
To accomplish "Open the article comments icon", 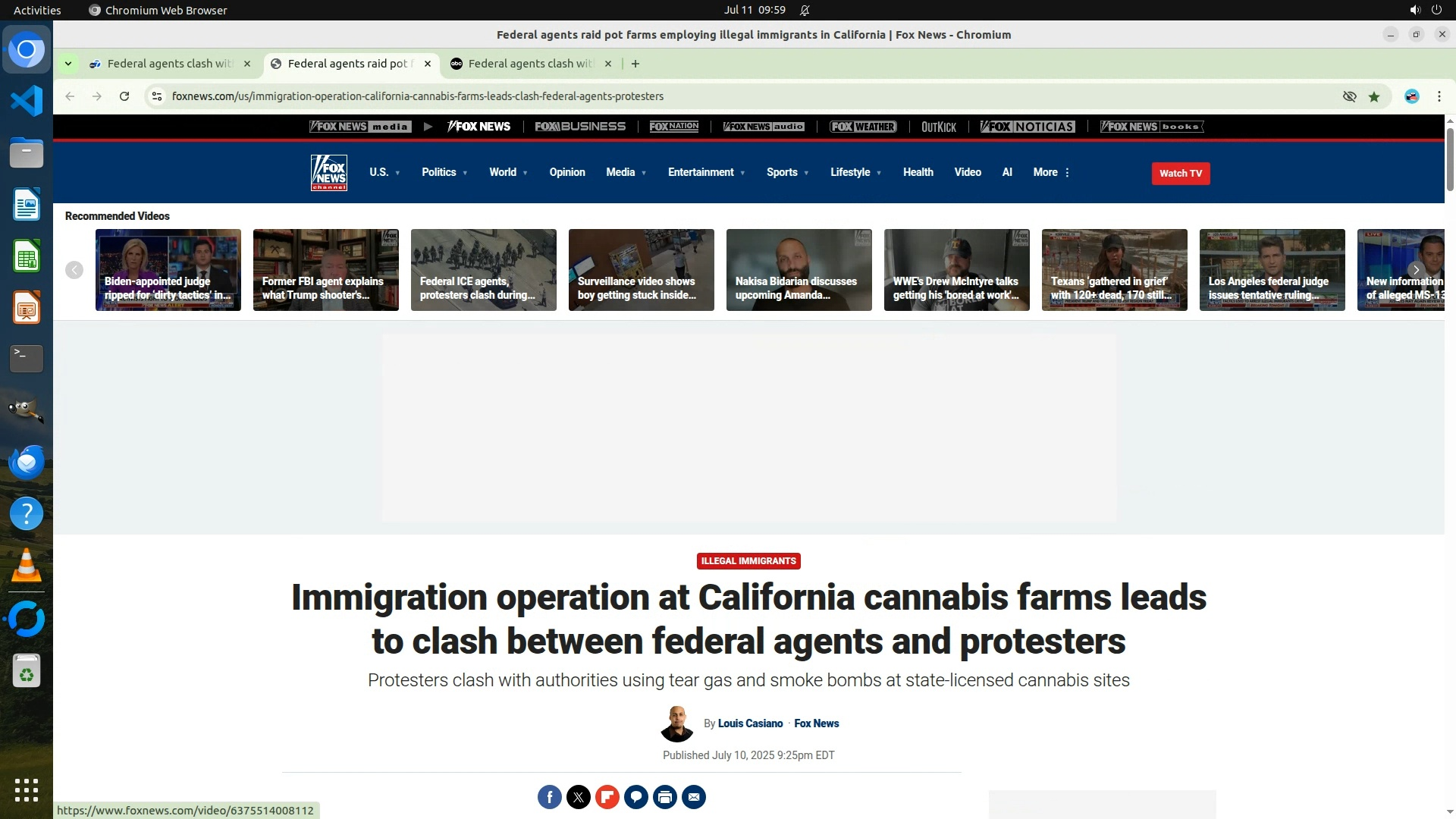I will click(x=636, y=797).
